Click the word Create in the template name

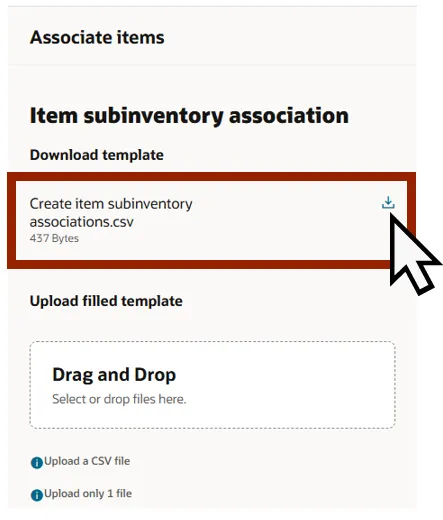(x=50, y=204)
